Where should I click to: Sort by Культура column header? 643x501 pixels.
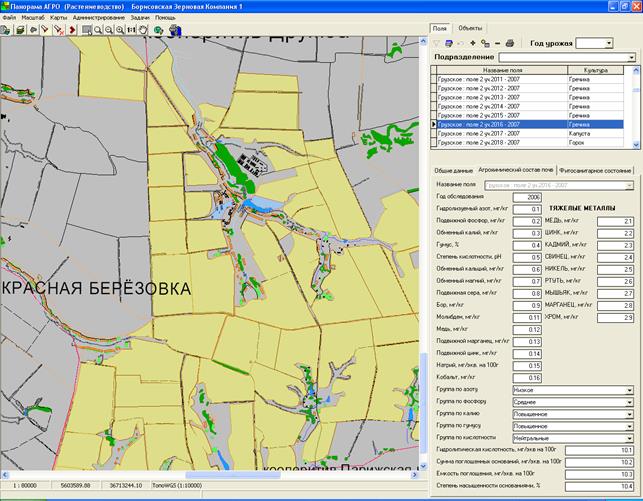pos(595,70)
